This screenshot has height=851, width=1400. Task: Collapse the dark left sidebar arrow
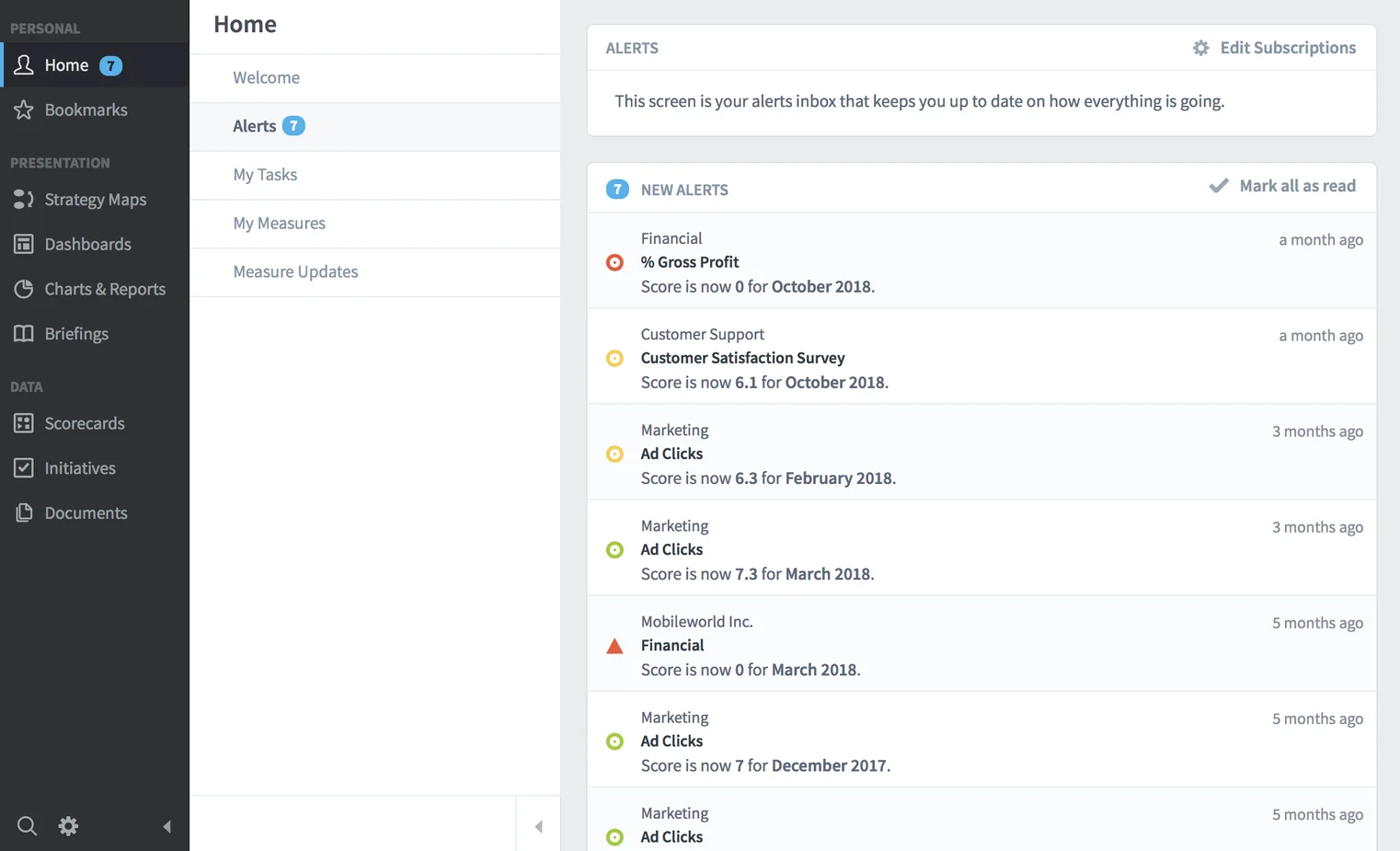click(166, 826)
